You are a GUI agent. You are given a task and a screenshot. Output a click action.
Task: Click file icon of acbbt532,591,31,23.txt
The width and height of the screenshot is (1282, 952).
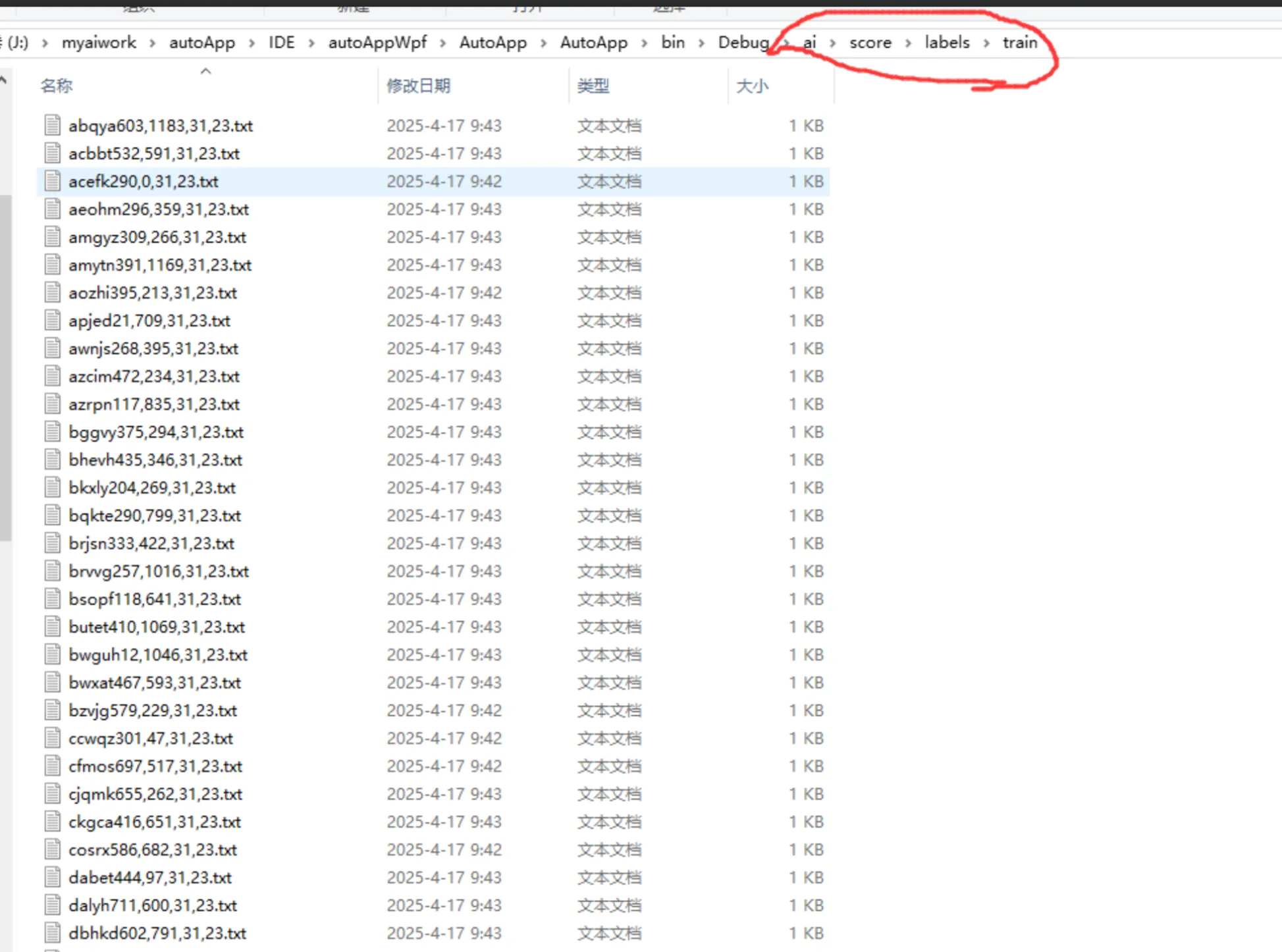pyautogui.click(x=53, y=153)
